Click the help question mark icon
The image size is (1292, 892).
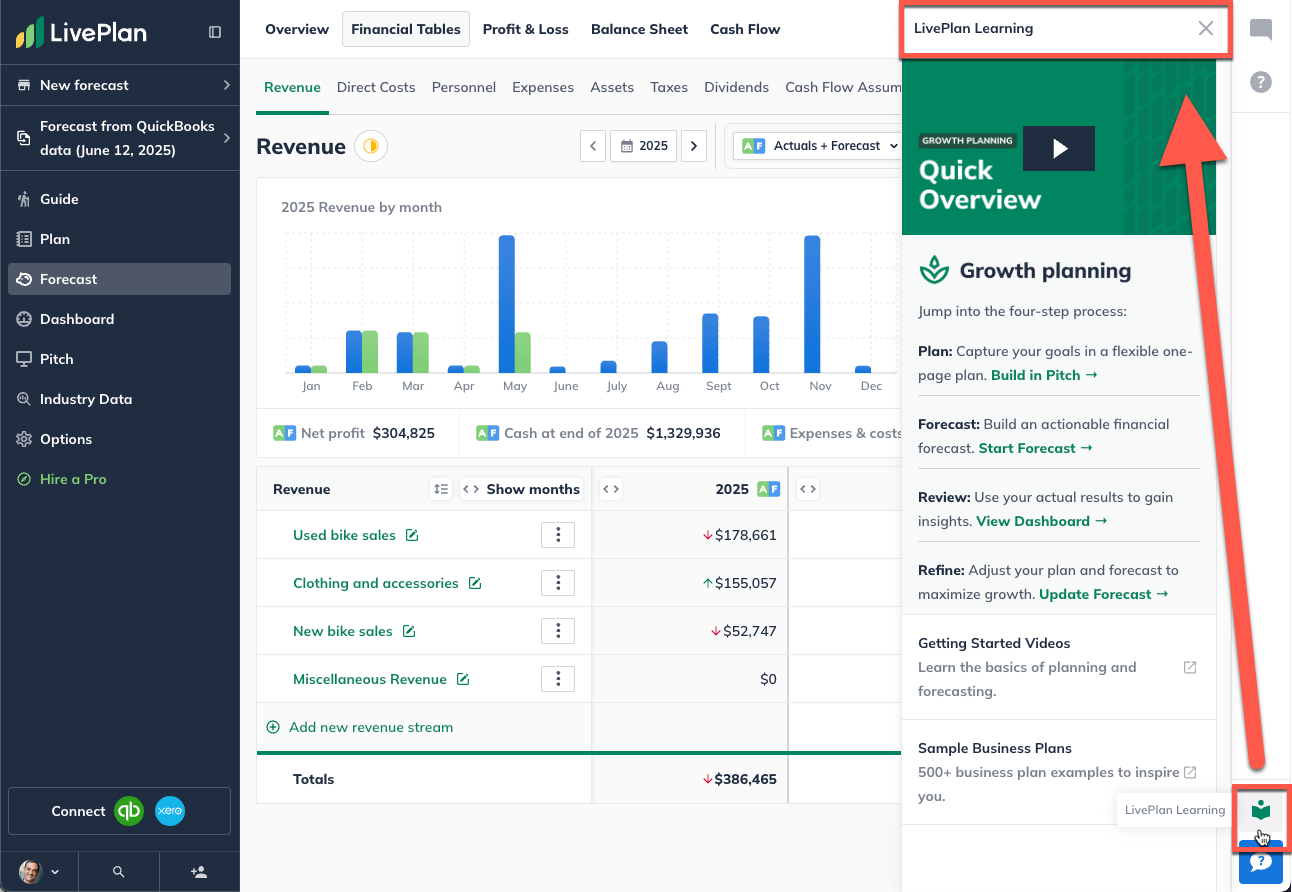click(x=1261, y=82)
